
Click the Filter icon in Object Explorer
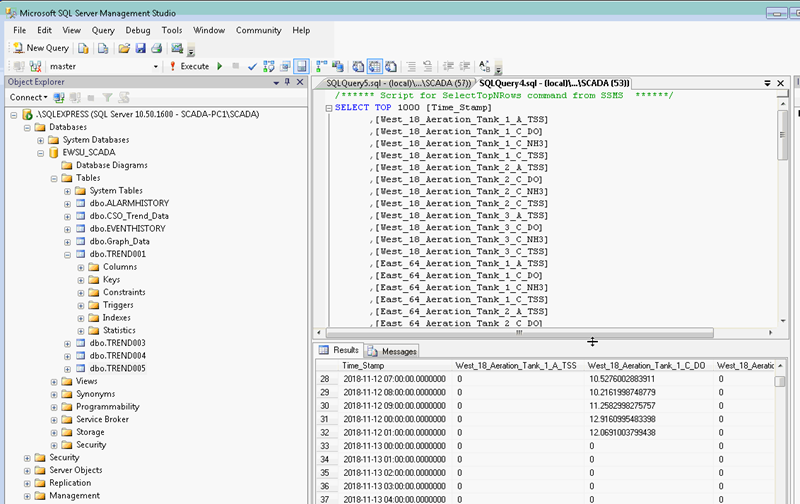[x=107, y=97]
